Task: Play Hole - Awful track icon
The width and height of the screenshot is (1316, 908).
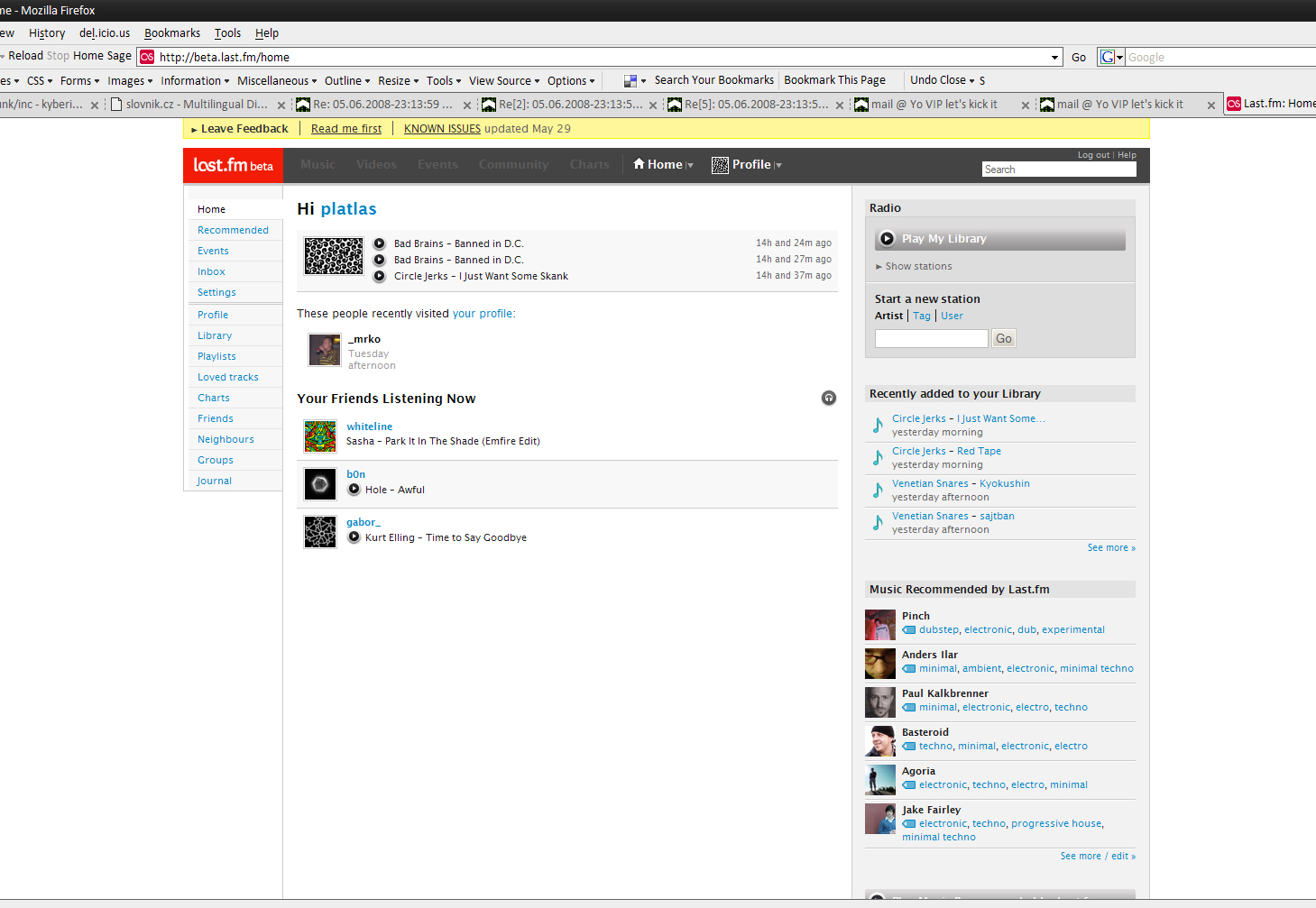Action: (354, 490)
